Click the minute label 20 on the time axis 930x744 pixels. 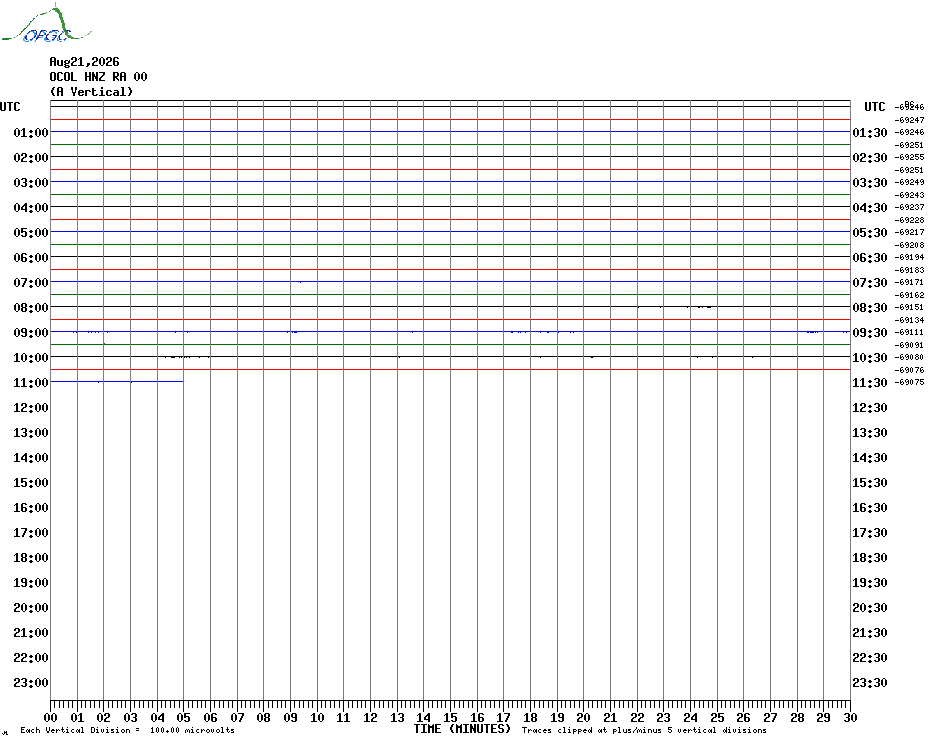(x=584, y=718)
